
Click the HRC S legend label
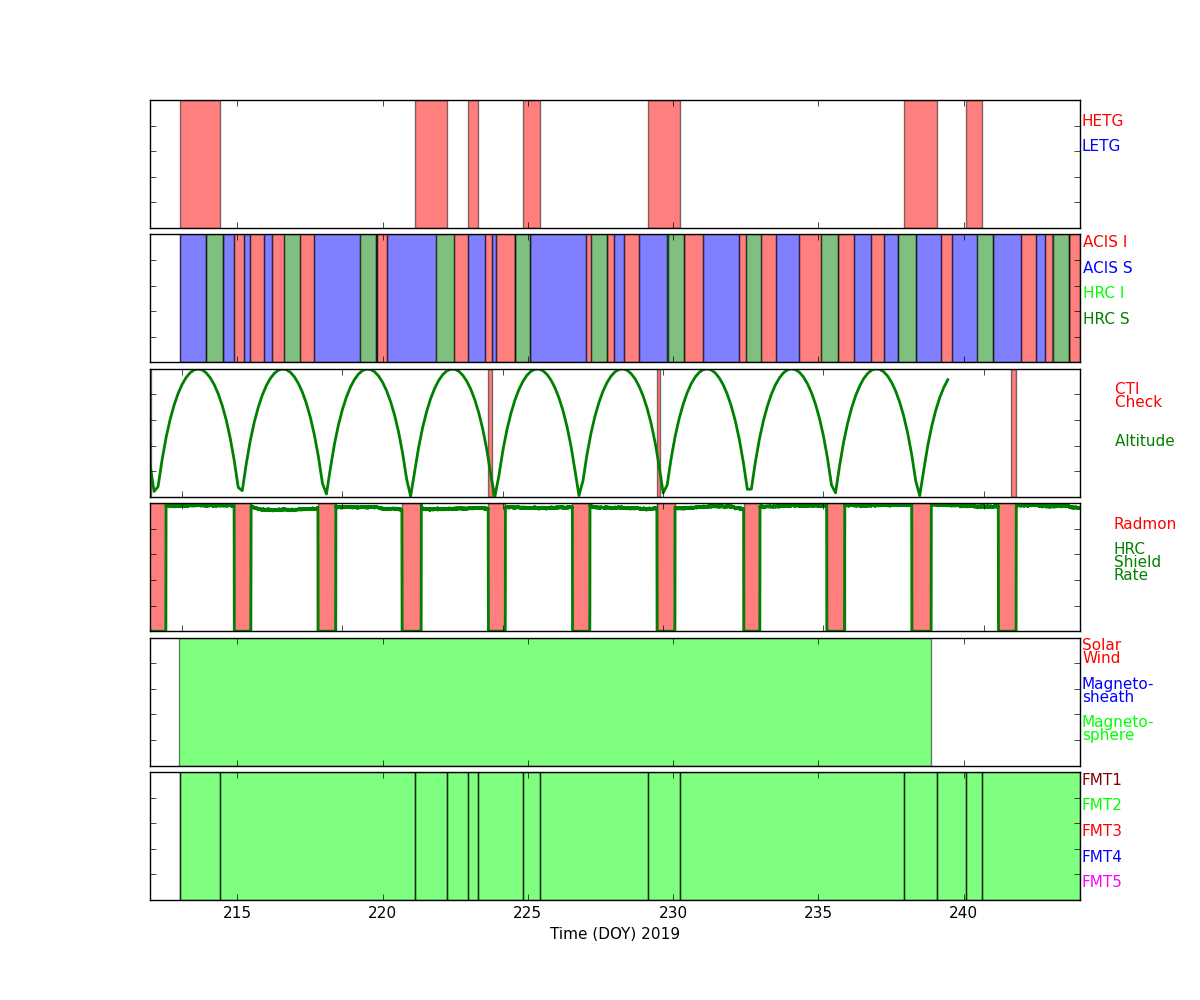click(1105, 319)
